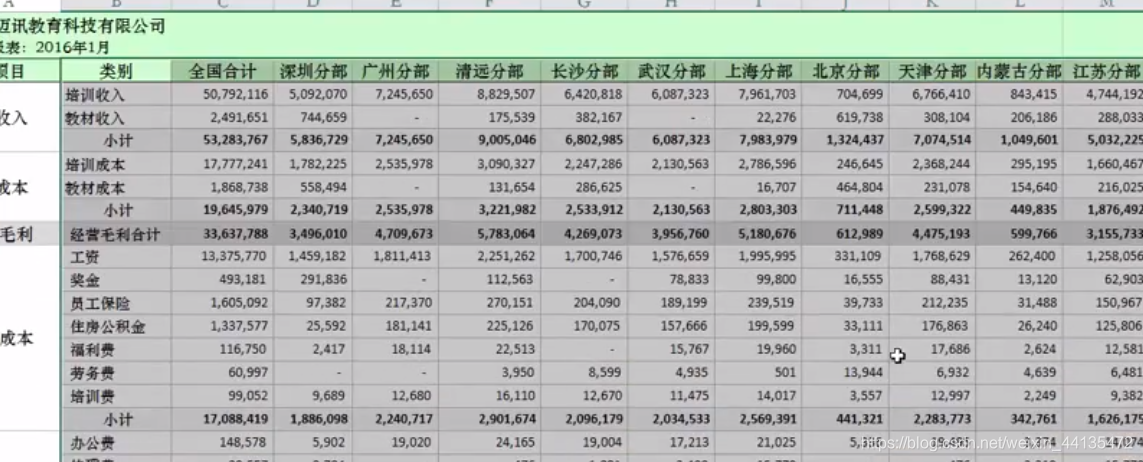Select the salary cell 13,375,770
This screenshot has height=462, width=1143.
coord(222,257)
